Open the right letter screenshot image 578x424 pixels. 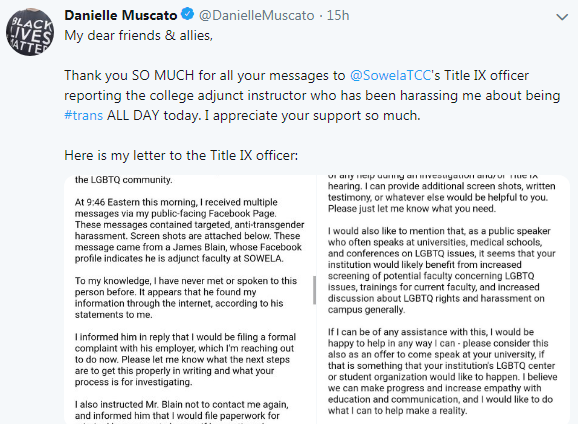pyautogui.click(x=443, y=299)
